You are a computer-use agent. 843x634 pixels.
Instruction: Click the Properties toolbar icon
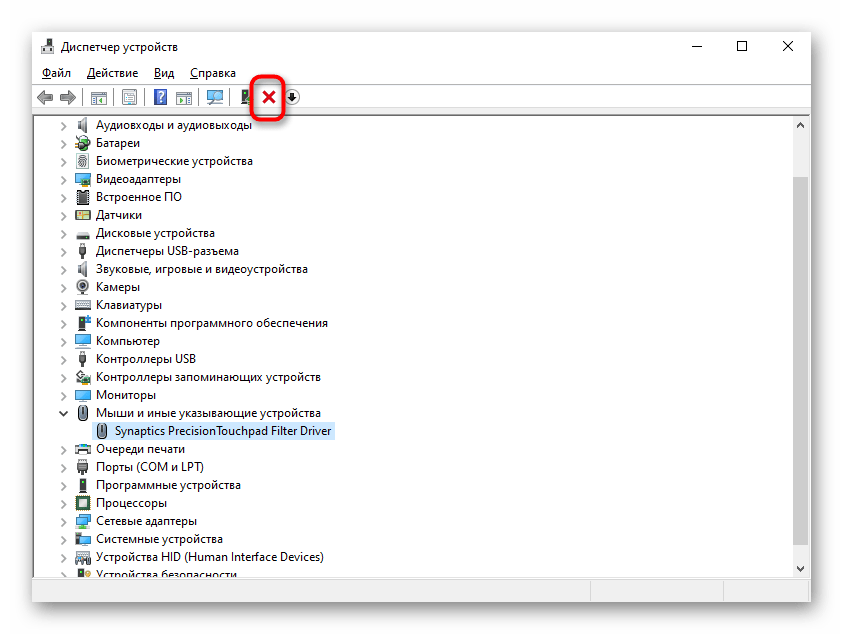(130, 97)
